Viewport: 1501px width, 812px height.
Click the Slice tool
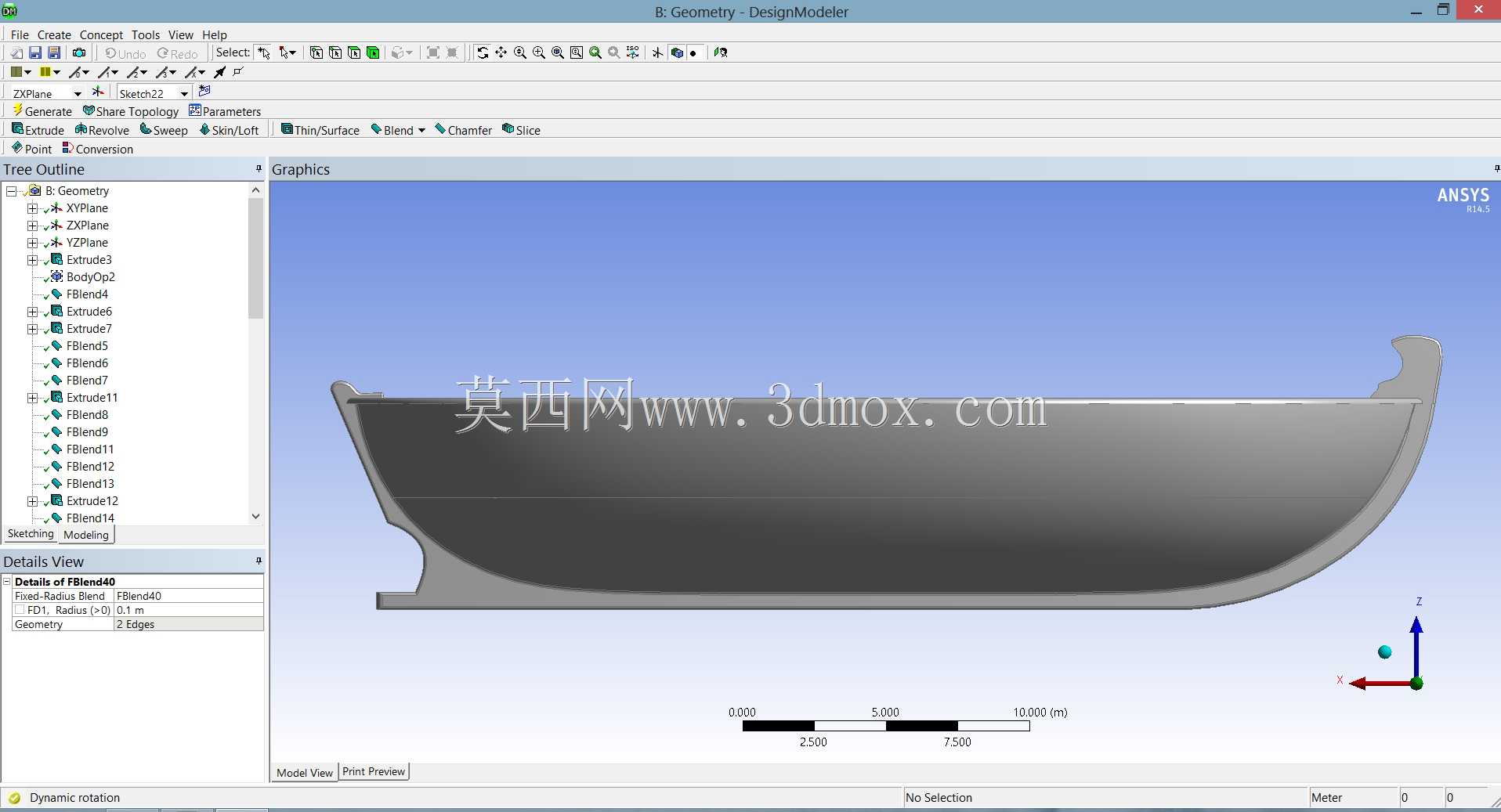pyautogui.click(x=521, y=130)
